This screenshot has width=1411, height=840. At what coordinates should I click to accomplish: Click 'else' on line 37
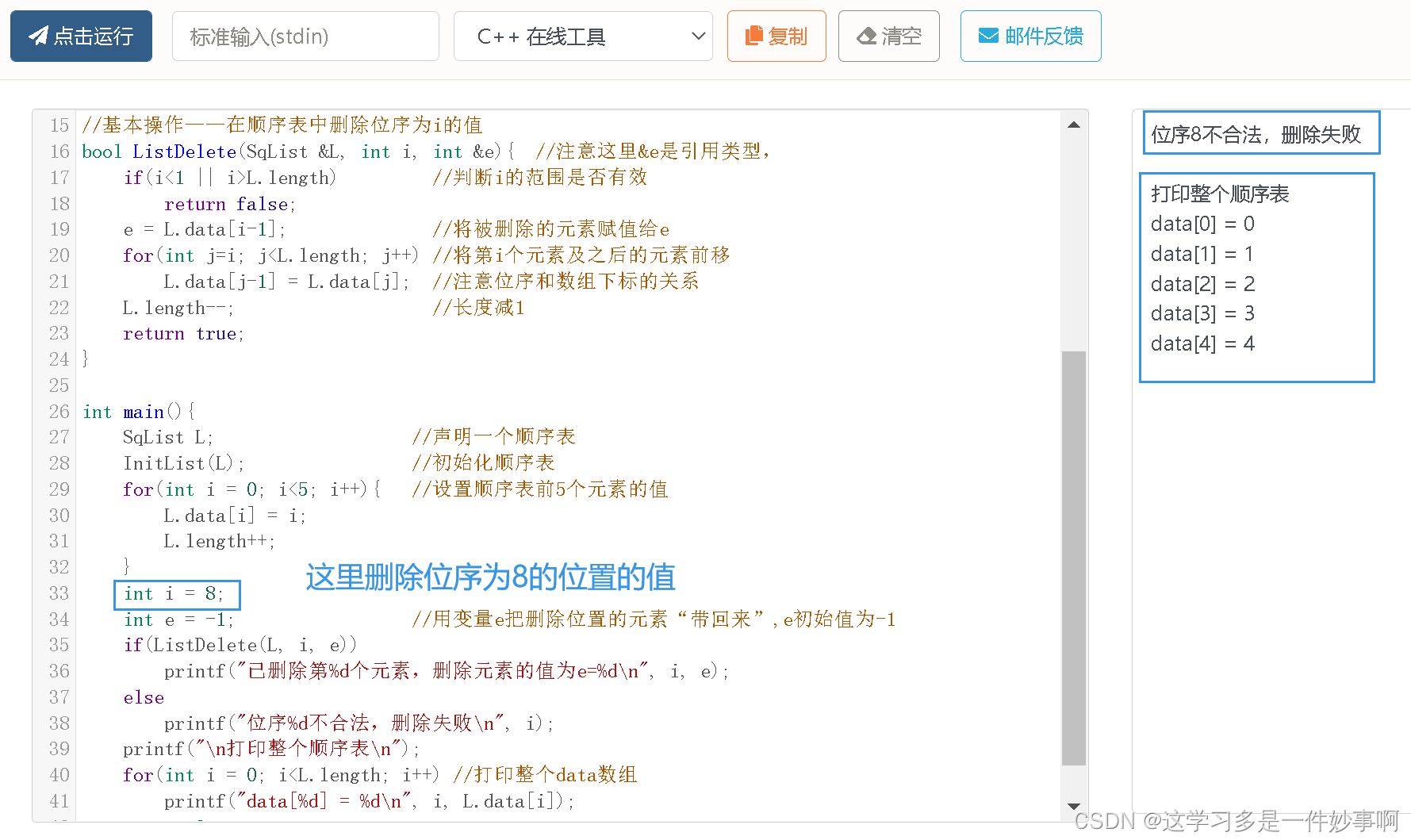click(144, 697)
